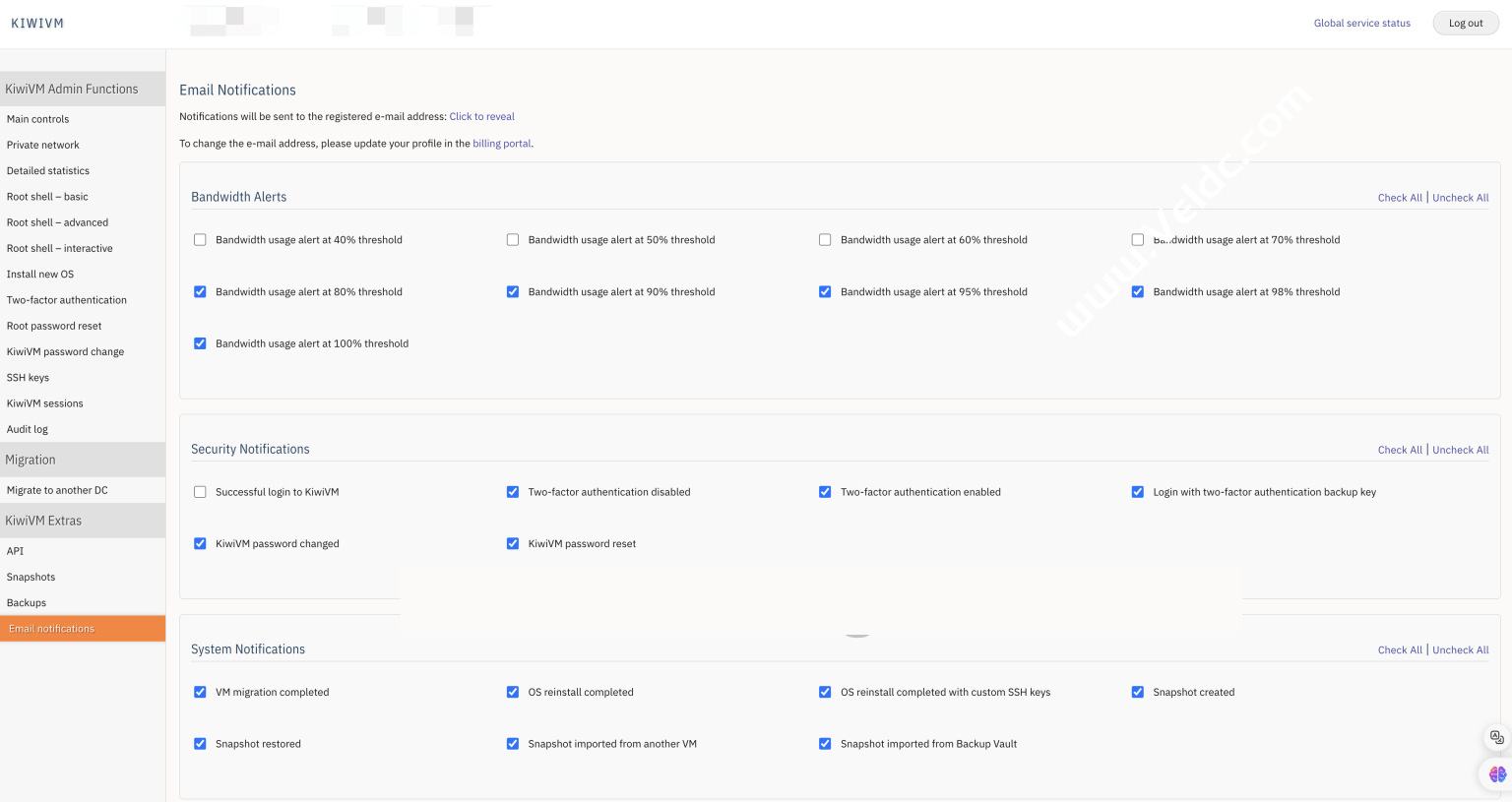The width and height of the screenshot is (1512, 802).
Task: Disable bandwidth usage alert at 100% threshold
Action: point(200,342)
